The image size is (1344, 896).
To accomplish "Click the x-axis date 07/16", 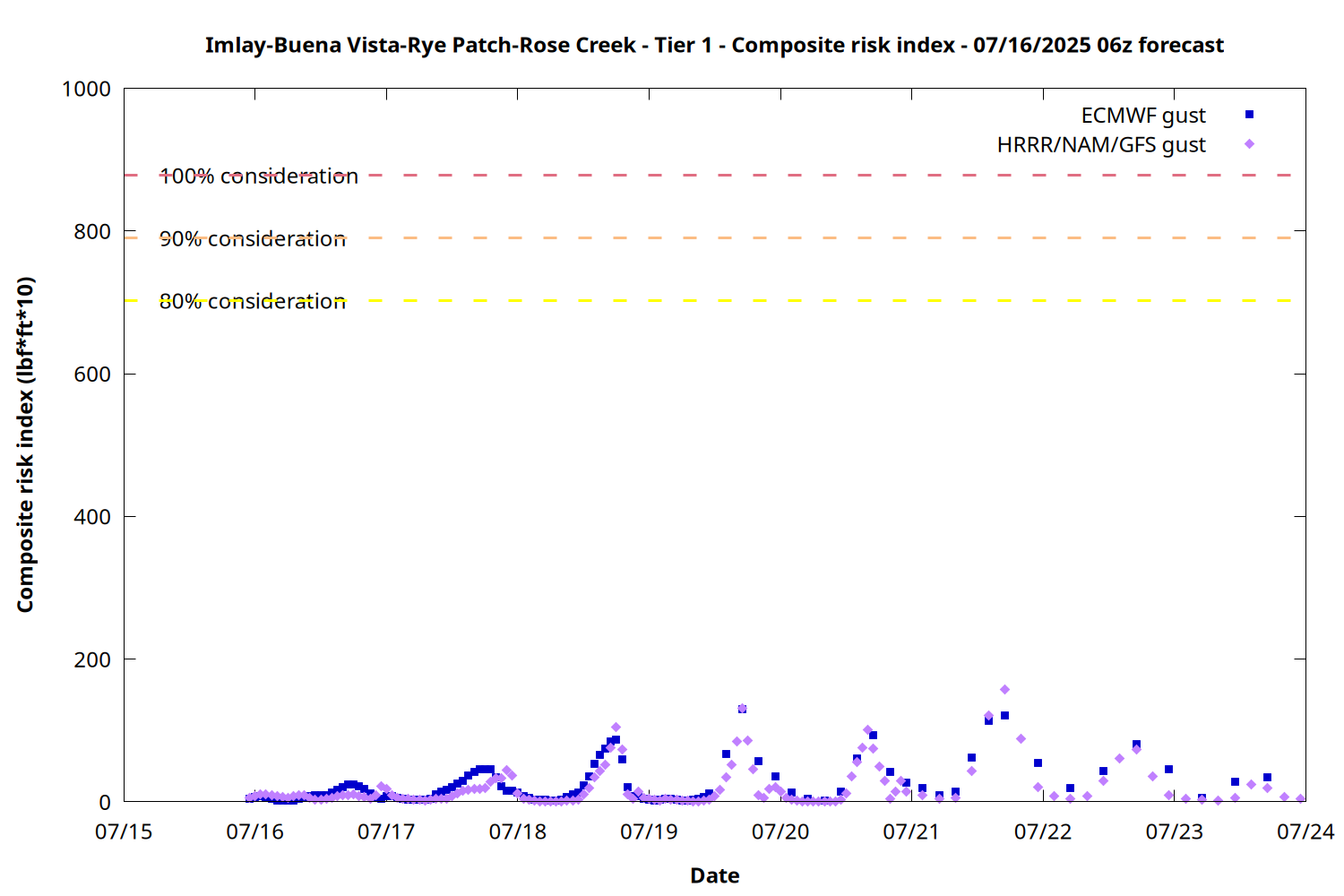I will [255, 831].
